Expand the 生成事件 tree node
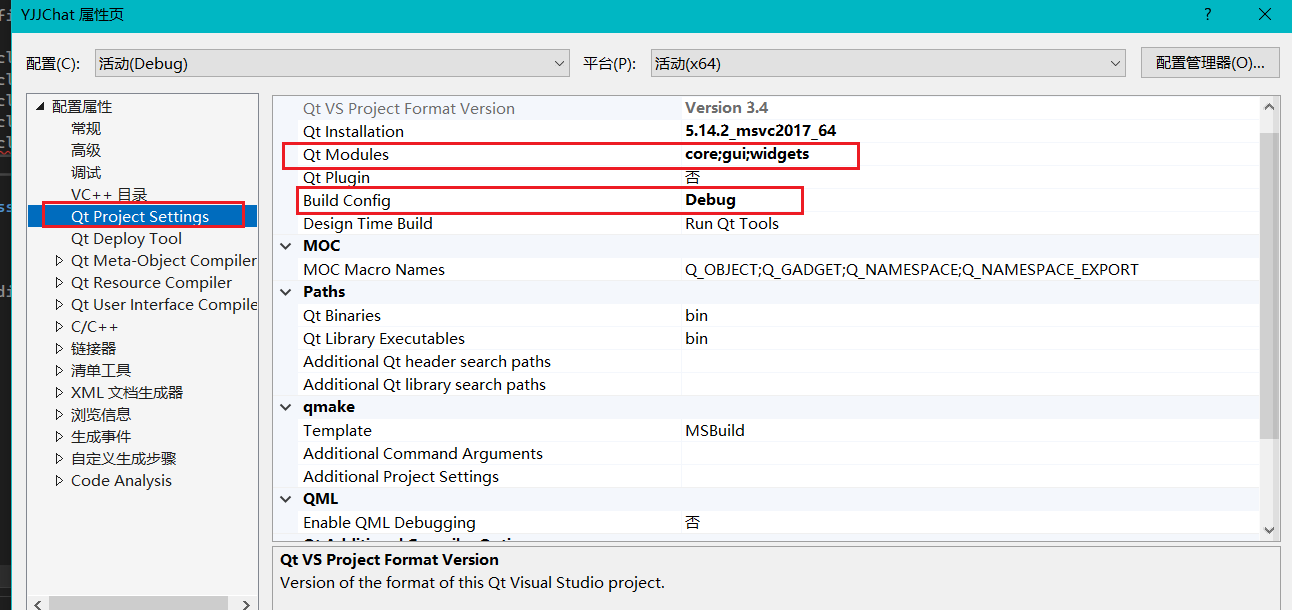Viewport: 1292px width, 610px height. (60, 437)
